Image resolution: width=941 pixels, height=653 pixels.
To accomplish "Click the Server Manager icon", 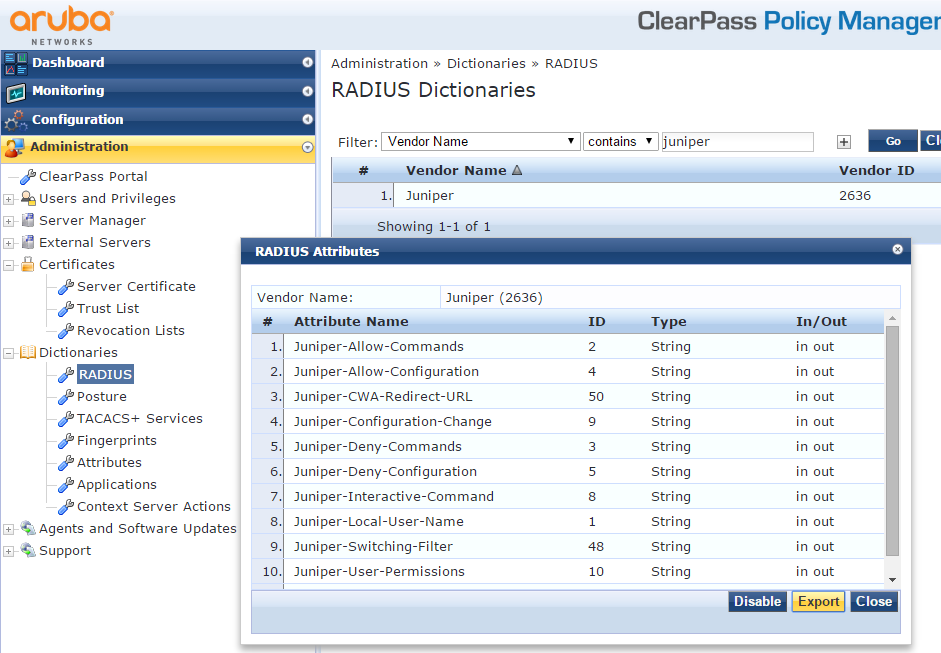I will [x=28, y=220].
